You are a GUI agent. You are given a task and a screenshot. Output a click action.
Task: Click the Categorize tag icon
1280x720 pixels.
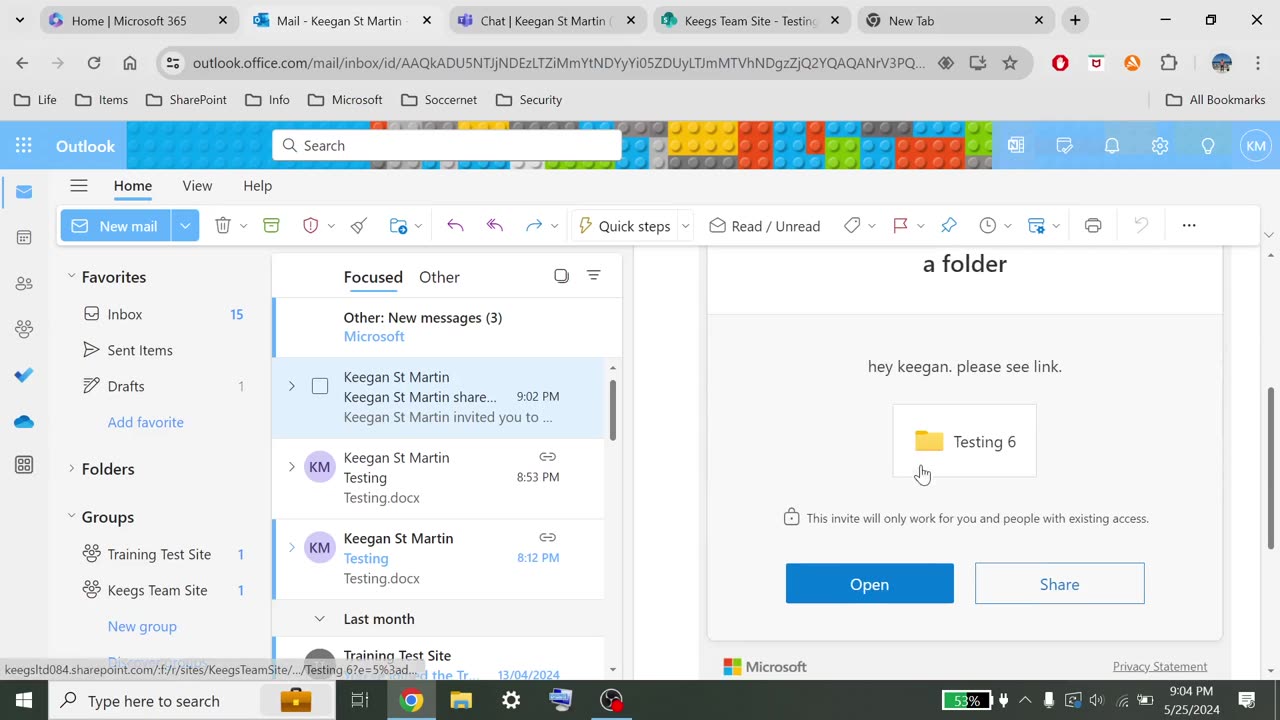click(852, 226)
